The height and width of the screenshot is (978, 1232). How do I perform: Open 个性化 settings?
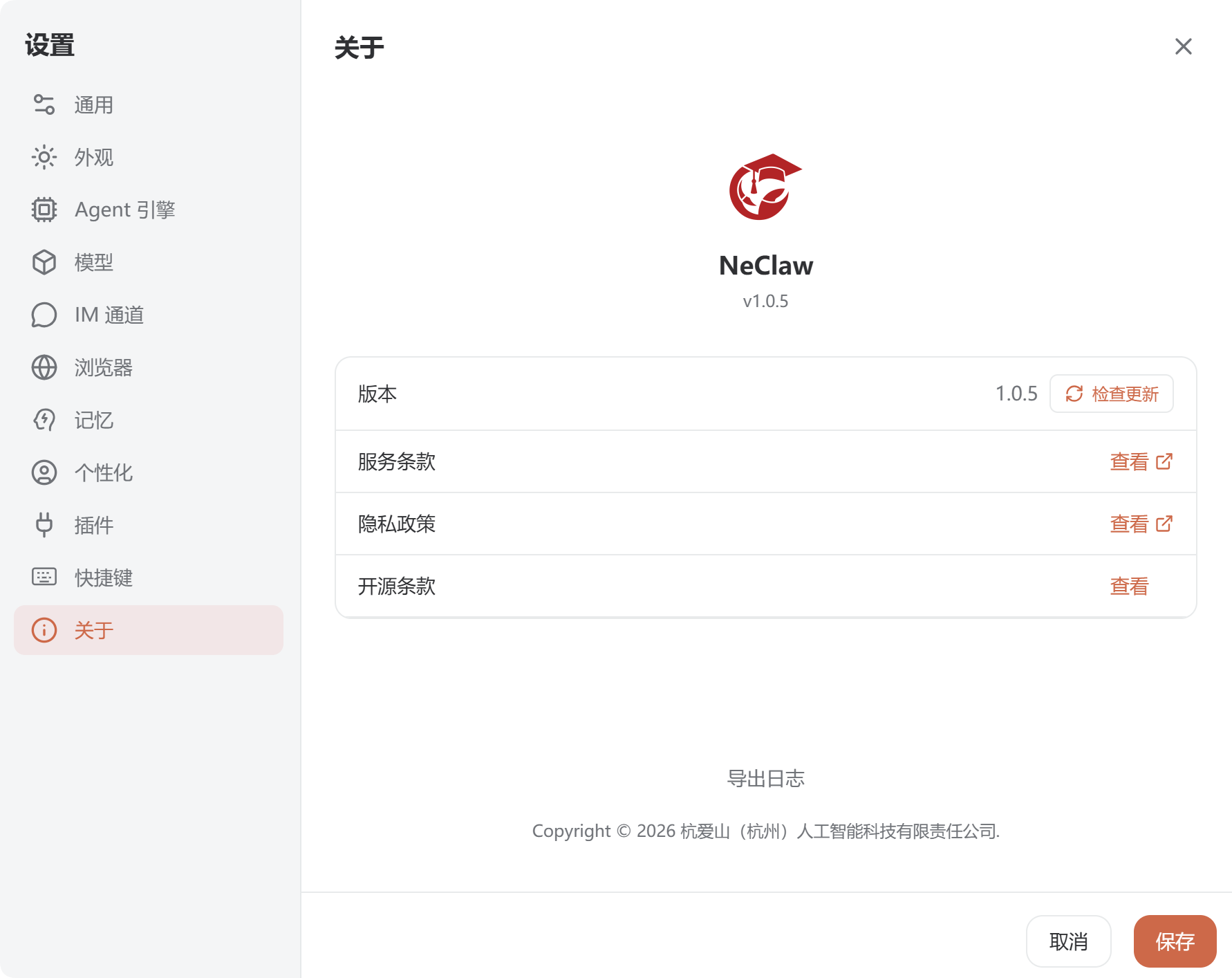149,472
